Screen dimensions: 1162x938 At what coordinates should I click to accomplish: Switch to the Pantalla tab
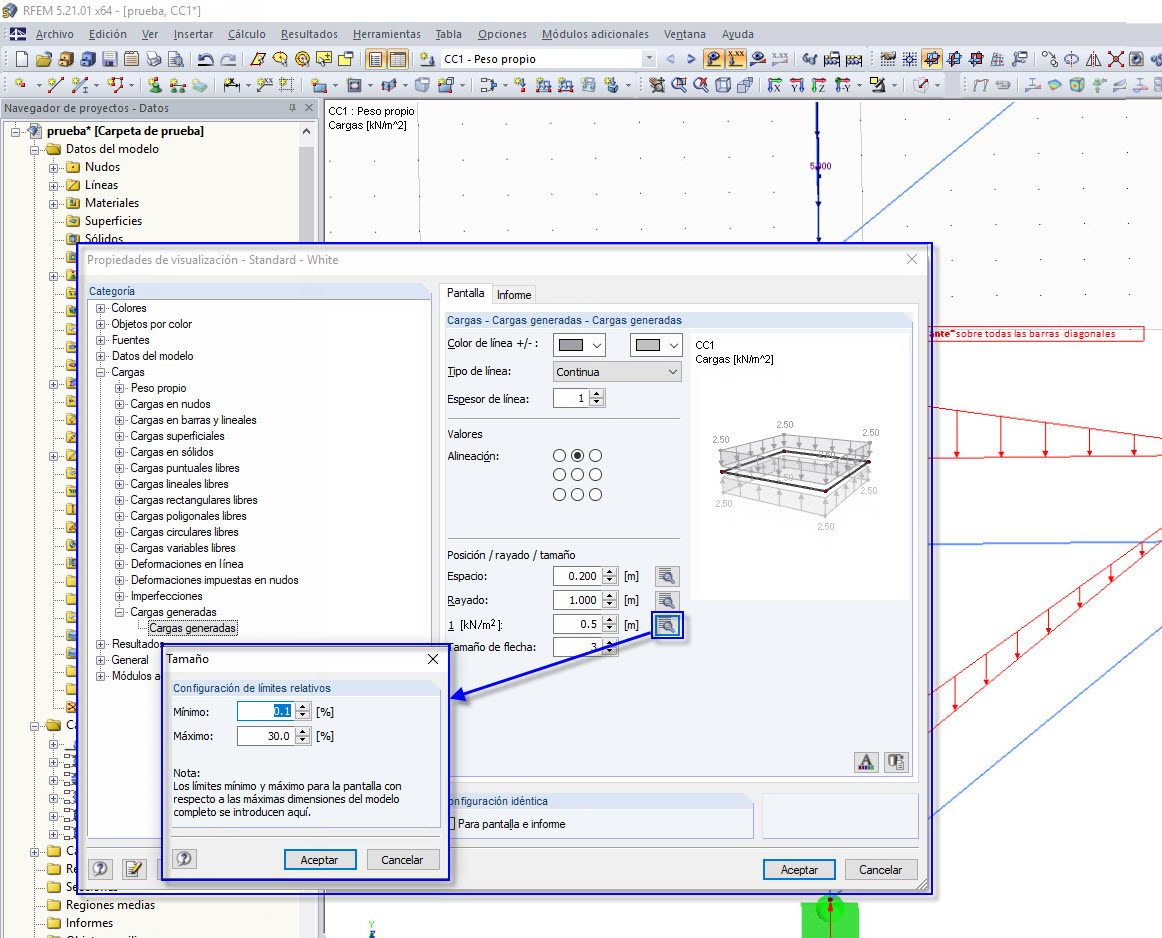[x=465, y=293]
